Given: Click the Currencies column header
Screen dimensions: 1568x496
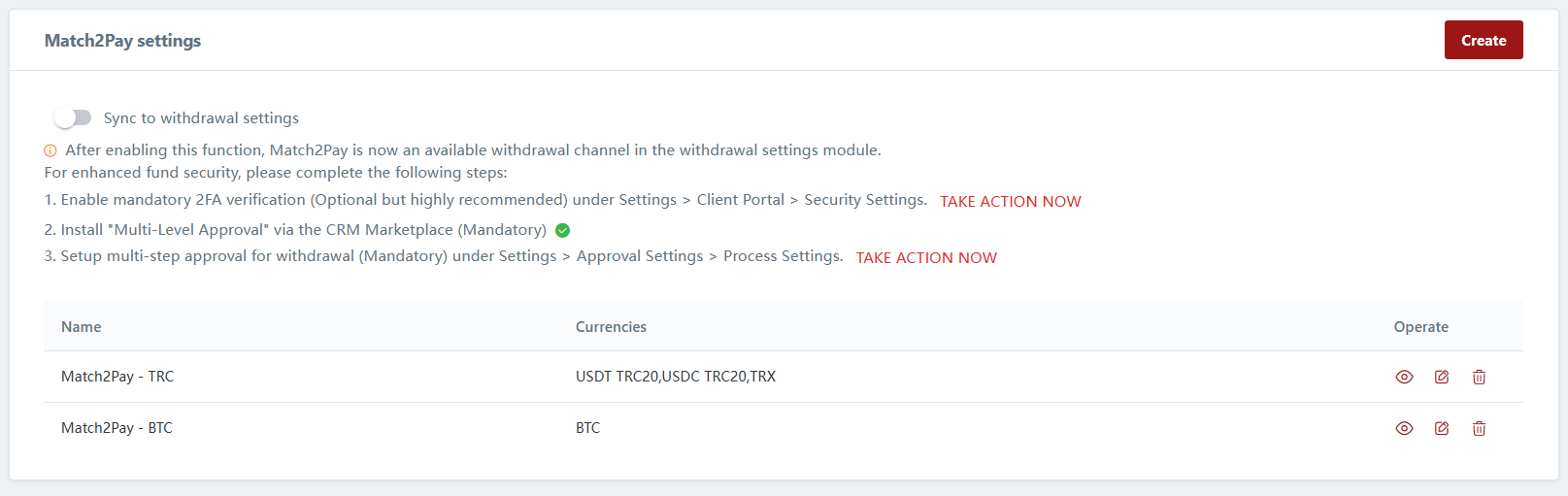Looking at the screenshot, I should pos(611,327).
